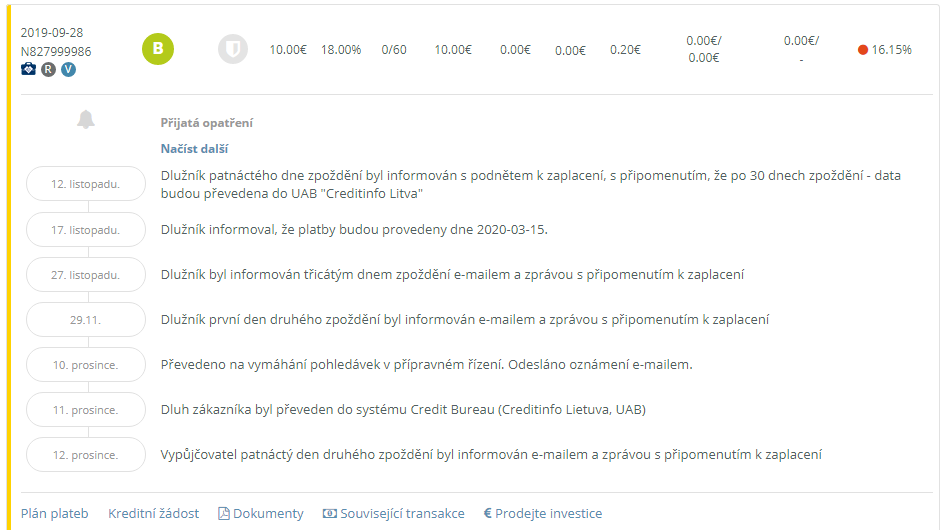
Task: Select the 12. prosince. timeline marker
Action: tap(86, 455)
